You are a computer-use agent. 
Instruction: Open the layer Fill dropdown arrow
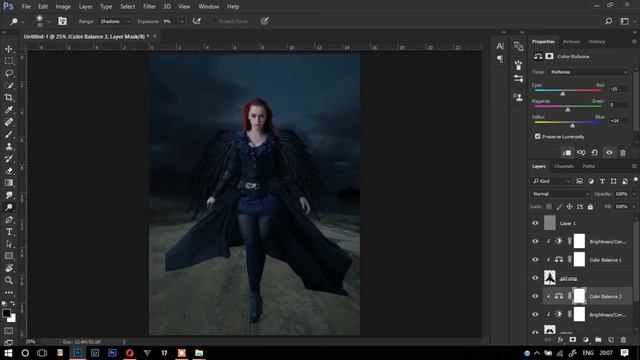(634, 207)
